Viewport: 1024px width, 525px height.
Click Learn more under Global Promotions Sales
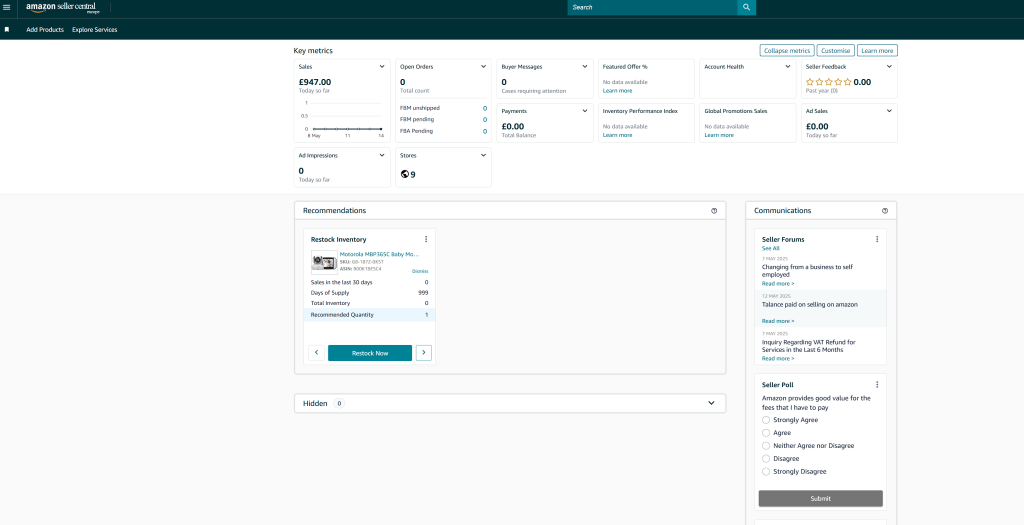pyautogui.click(x=719, y=135)
